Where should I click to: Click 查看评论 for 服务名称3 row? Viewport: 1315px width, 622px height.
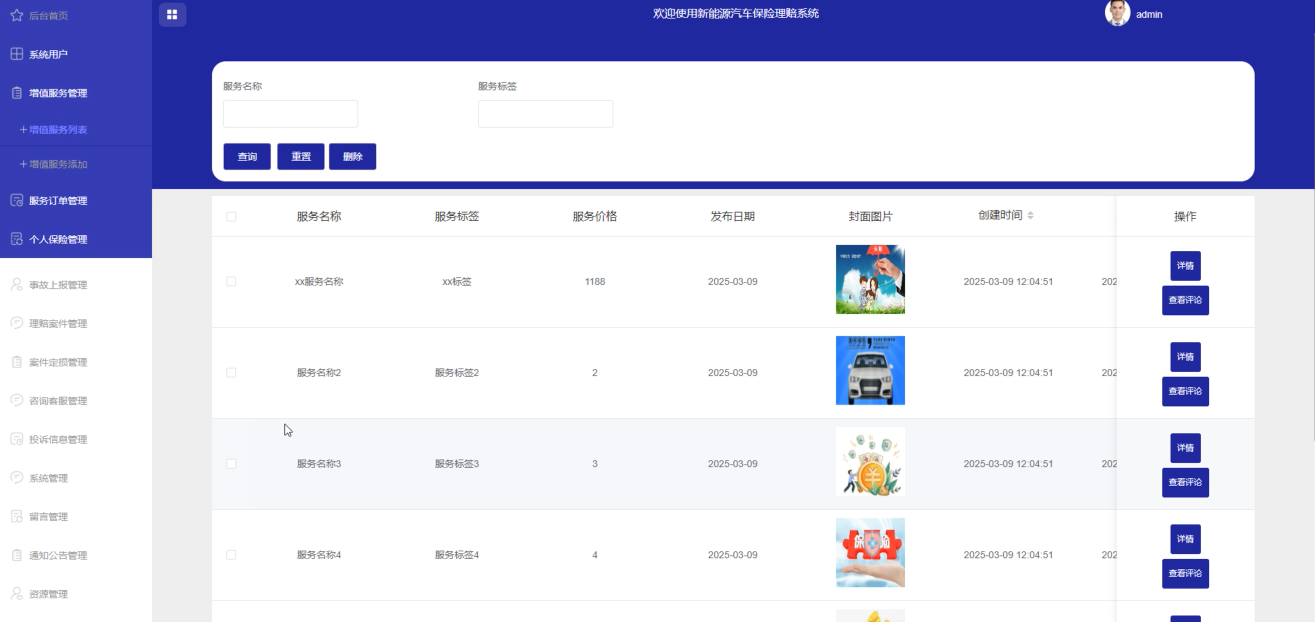point(1185,482)
